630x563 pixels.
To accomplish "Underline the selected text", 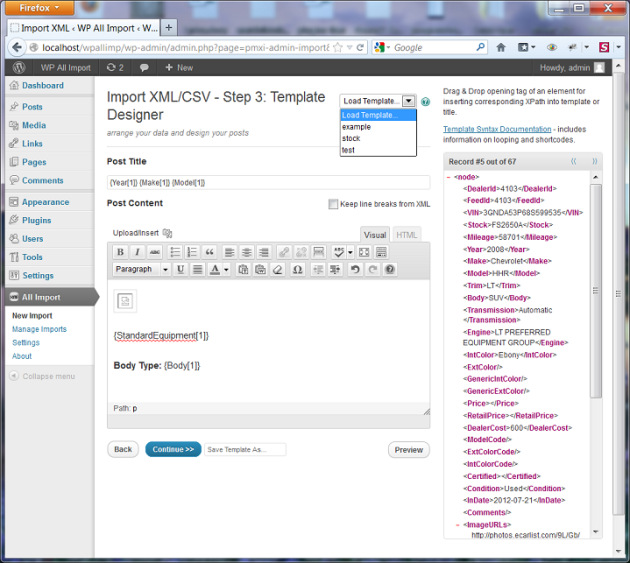I will (180, 269).
